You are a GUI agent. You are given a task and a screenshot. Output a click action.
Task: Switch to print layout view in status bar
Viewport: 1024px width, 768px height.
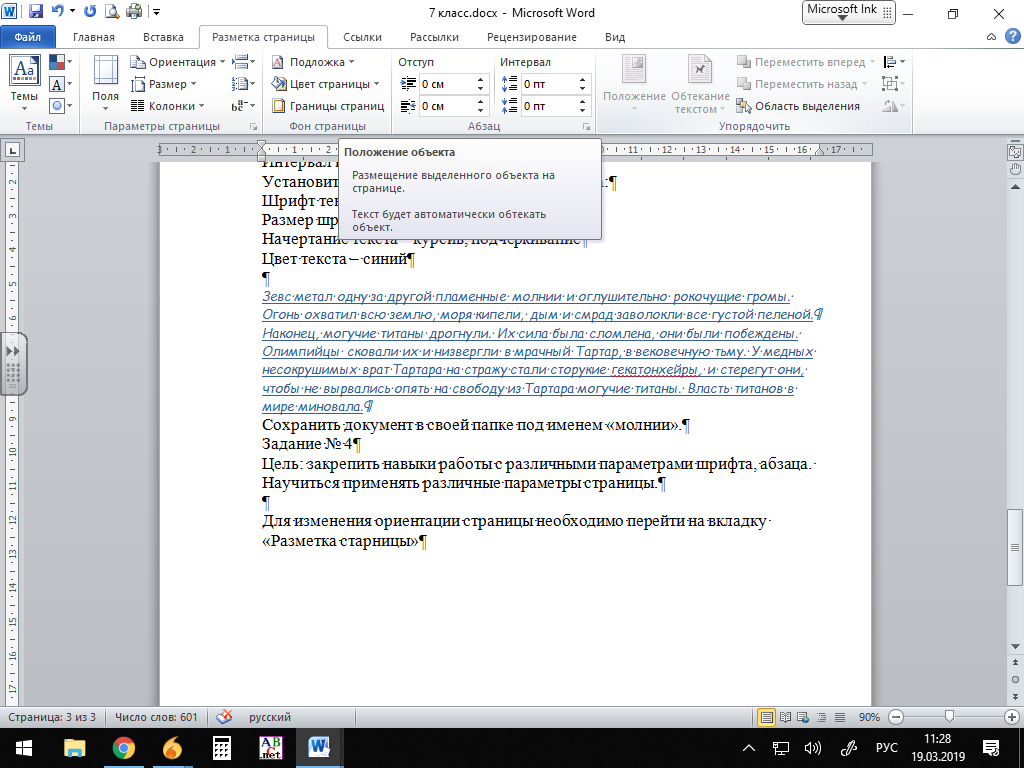[x=767, y=717]
